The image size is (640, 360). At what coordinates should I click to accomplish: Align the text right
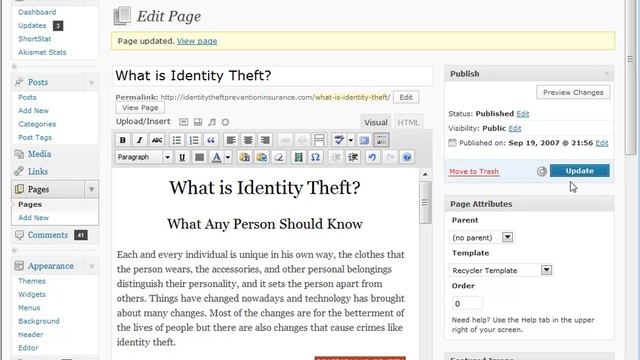[265, 140]
